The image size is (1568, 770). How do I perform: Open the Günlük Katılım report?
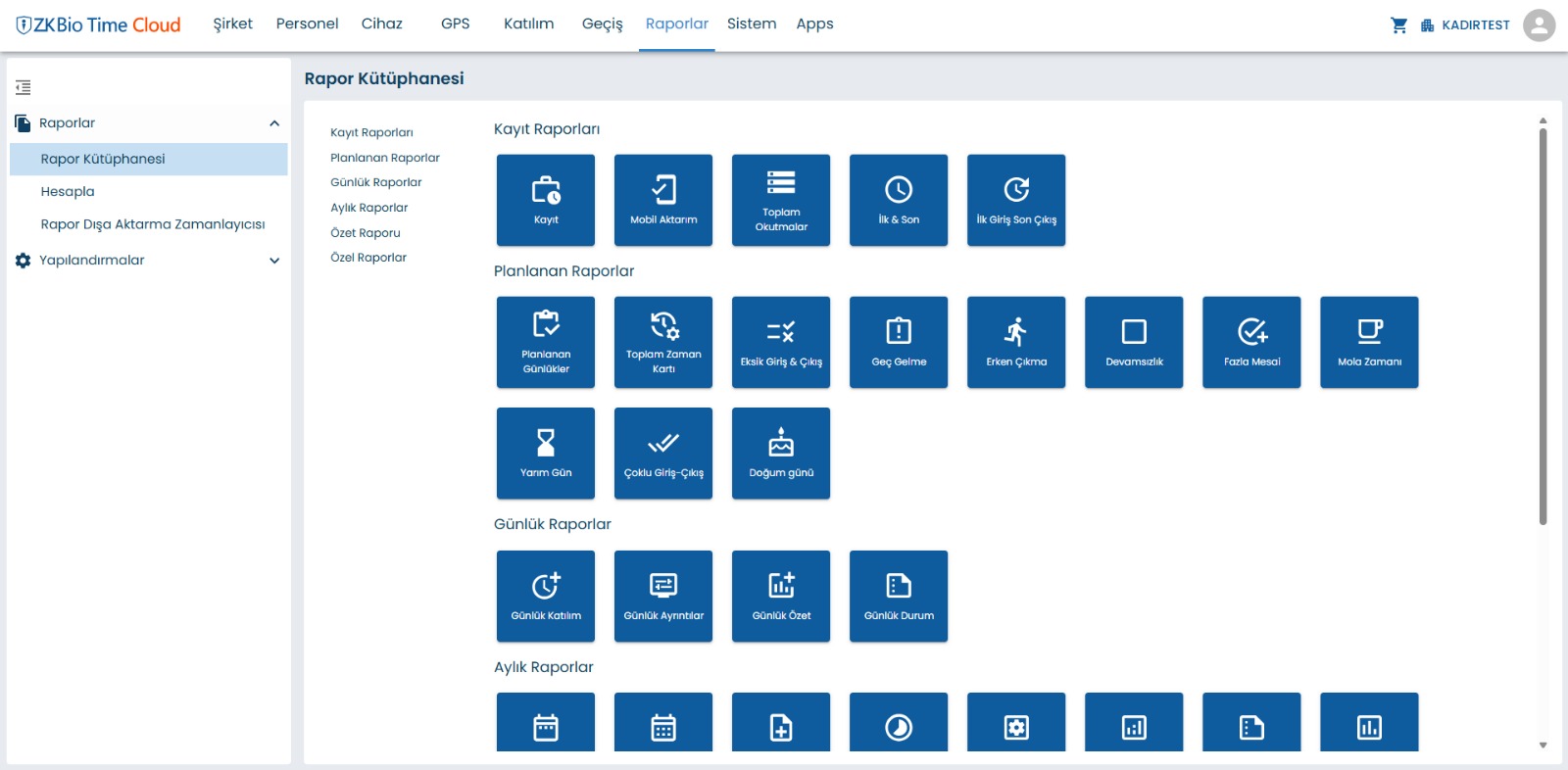point(545,596)
